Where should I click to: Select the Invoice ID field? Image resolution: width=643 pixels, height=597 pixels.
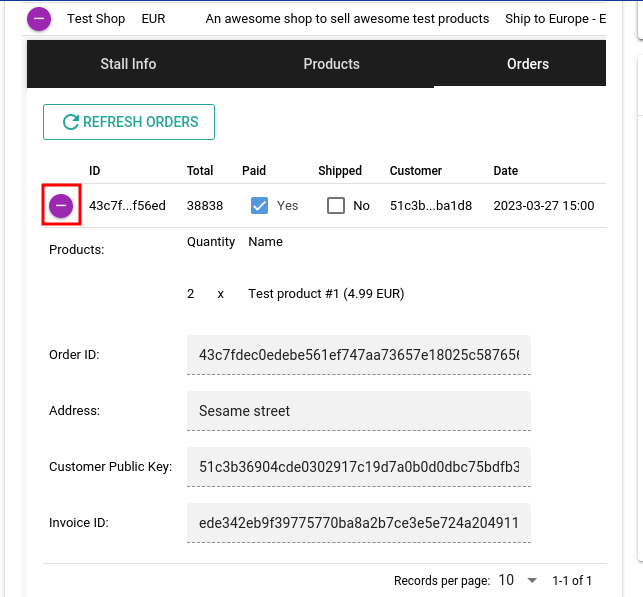(x=358, y=522)
